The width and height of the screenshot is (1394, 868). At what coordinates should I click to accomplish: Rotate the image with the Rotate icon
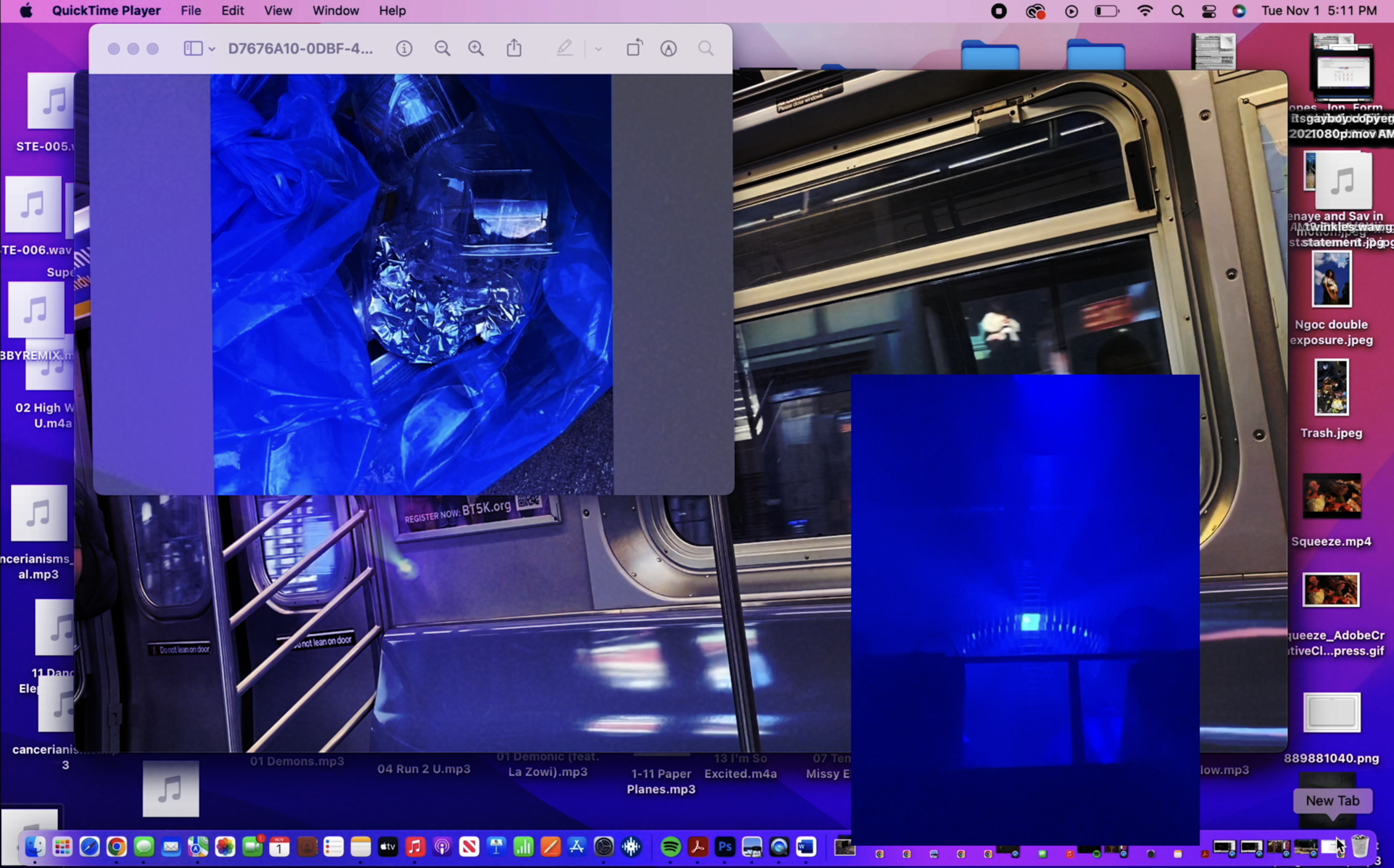pos(634,48)
